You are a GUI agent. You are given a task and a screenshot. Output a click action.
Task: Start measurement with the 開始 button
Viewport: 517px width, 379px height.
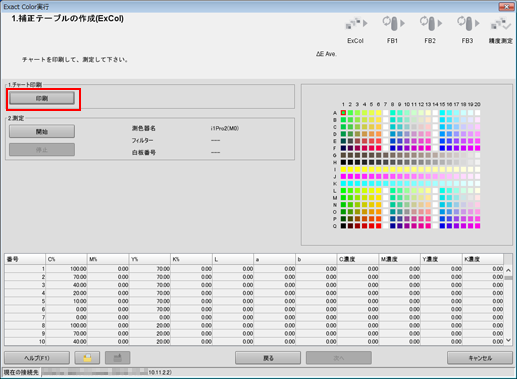tap(42, 132)
